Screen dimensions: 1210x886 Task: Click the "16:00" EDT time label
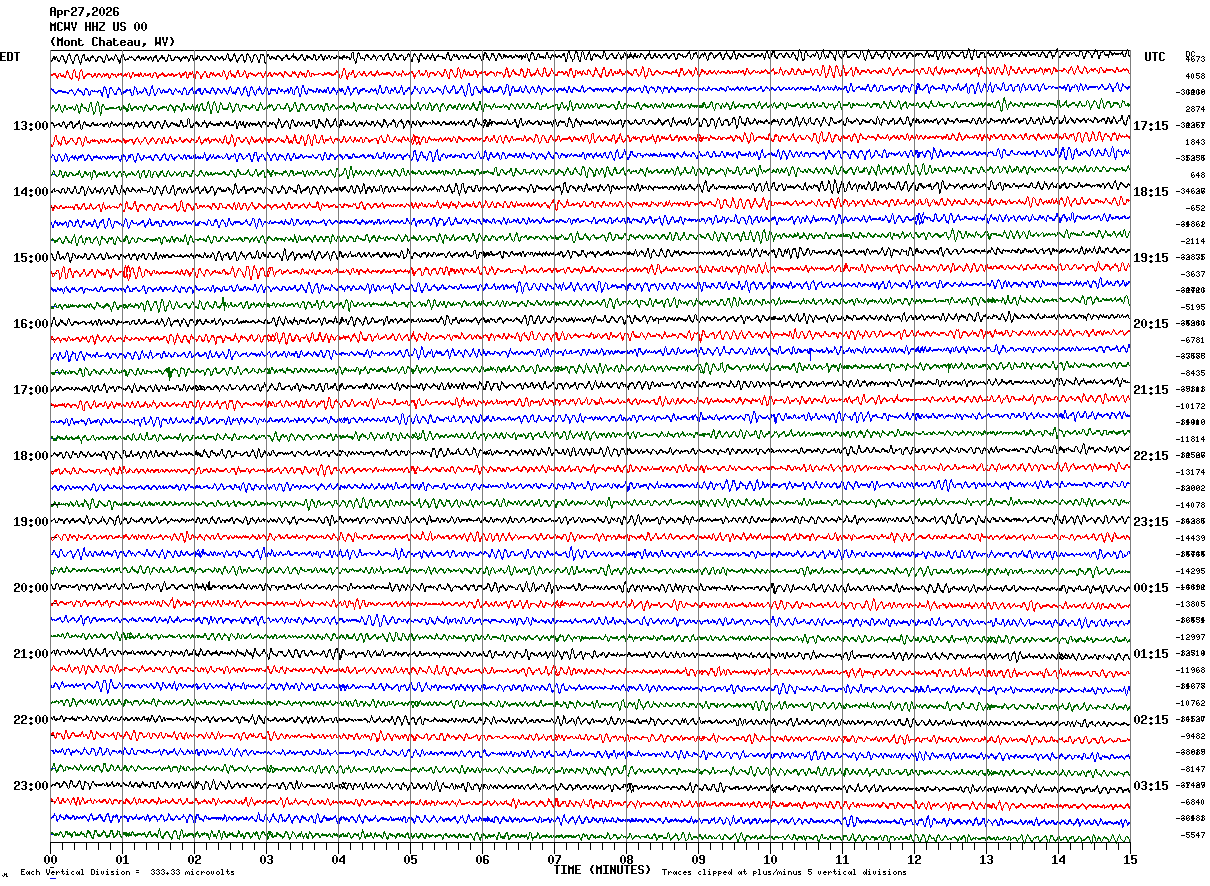pyautogui.click(x=31, y=324)
